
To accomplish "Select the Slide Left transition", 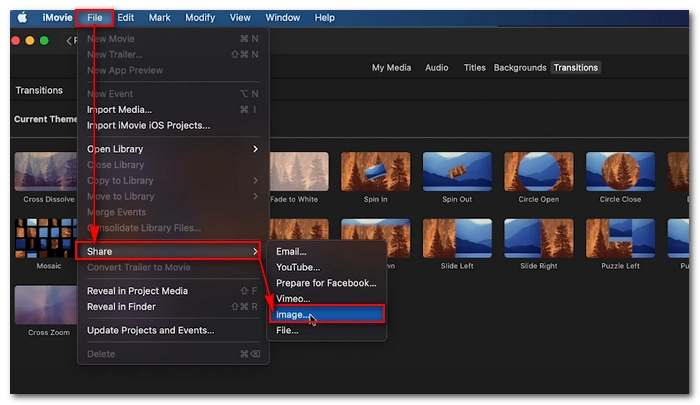I will point(457,238).
